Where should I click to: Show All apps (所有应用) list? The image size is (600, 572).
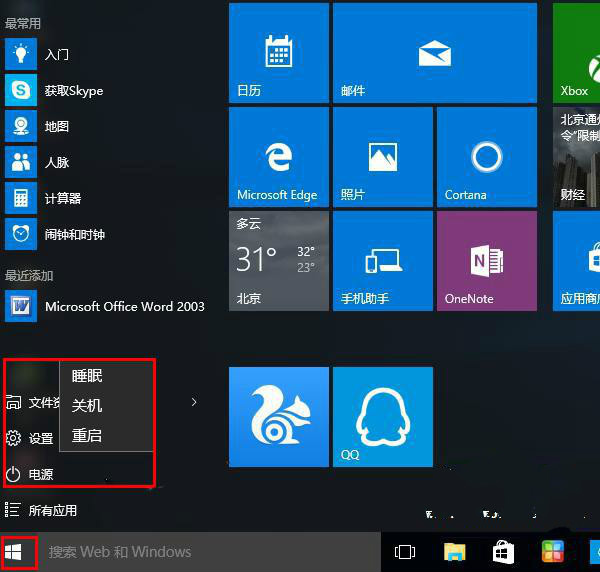pyautogui.click(x=52, y=510)
